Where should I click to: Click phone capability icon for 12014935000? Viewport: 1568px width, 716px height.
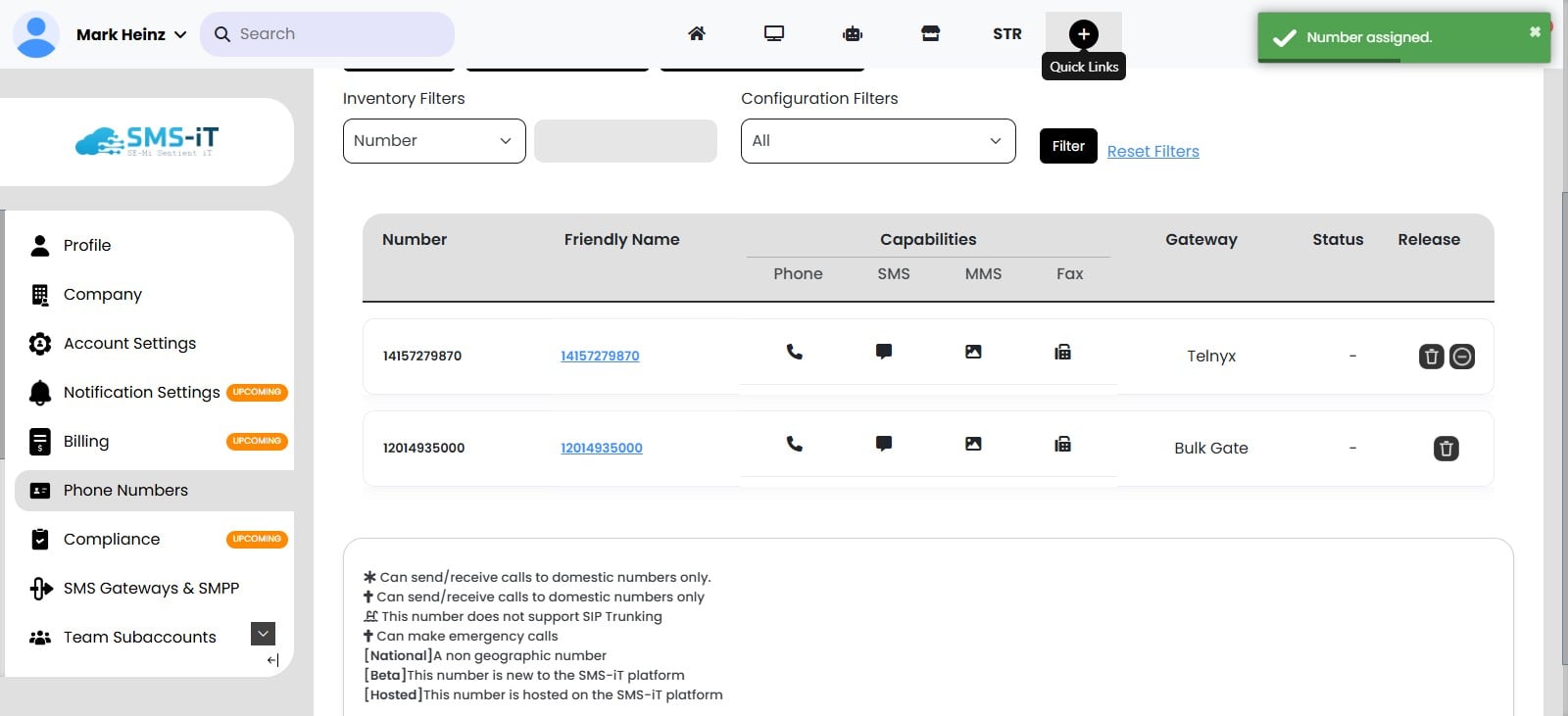[x=795, y=444]
